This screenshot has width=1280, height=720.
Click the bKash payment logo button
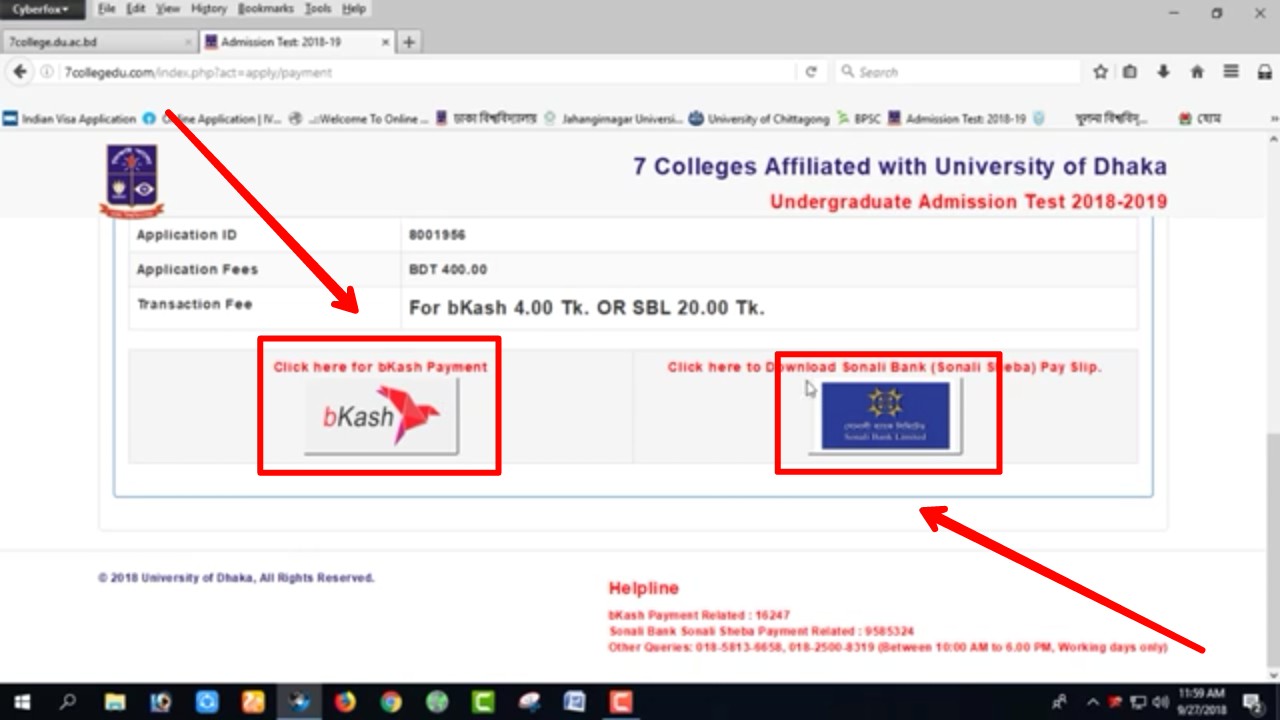coord(381,417)
